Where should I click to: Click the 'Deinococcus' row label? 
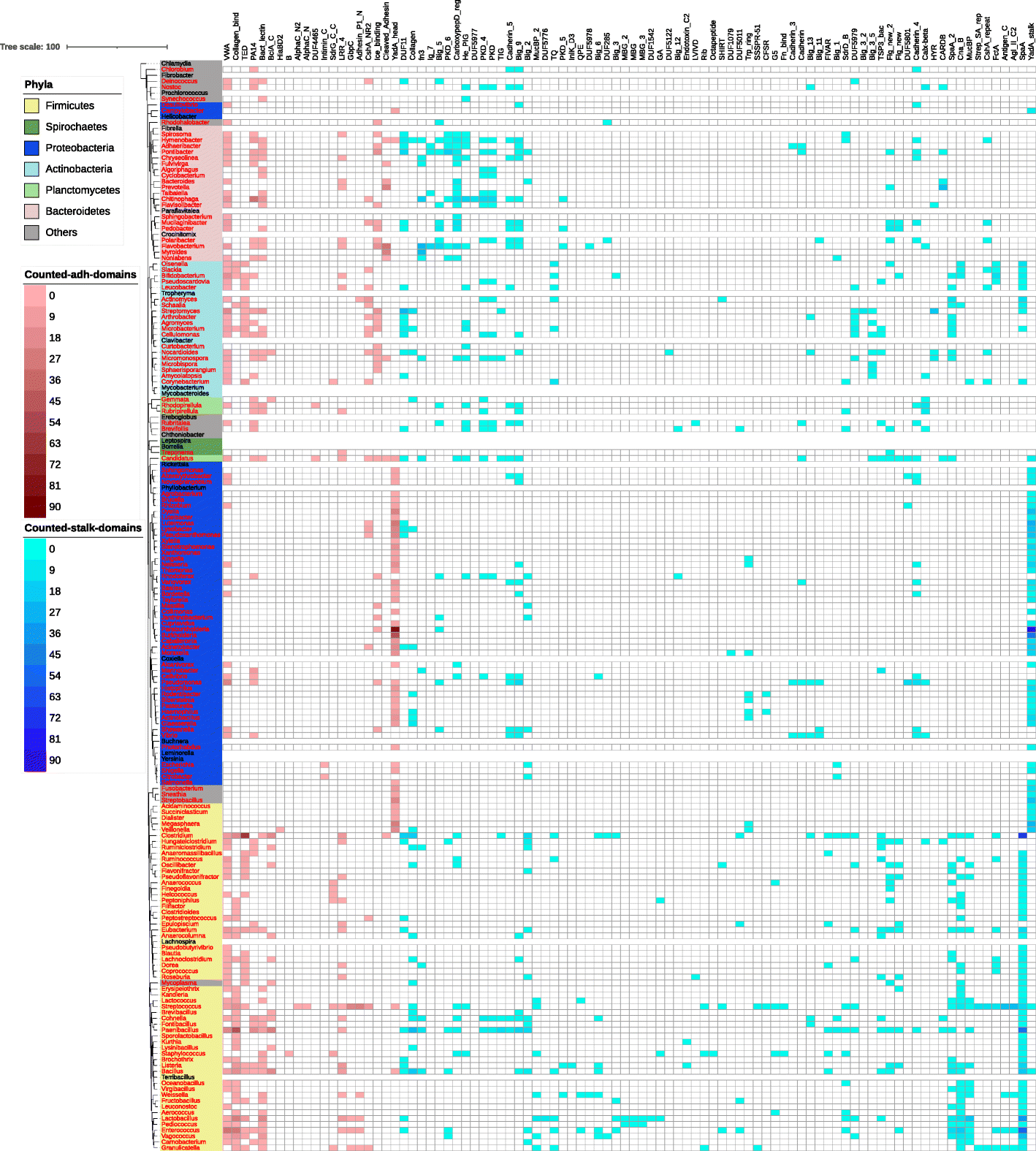coord(179,81)
